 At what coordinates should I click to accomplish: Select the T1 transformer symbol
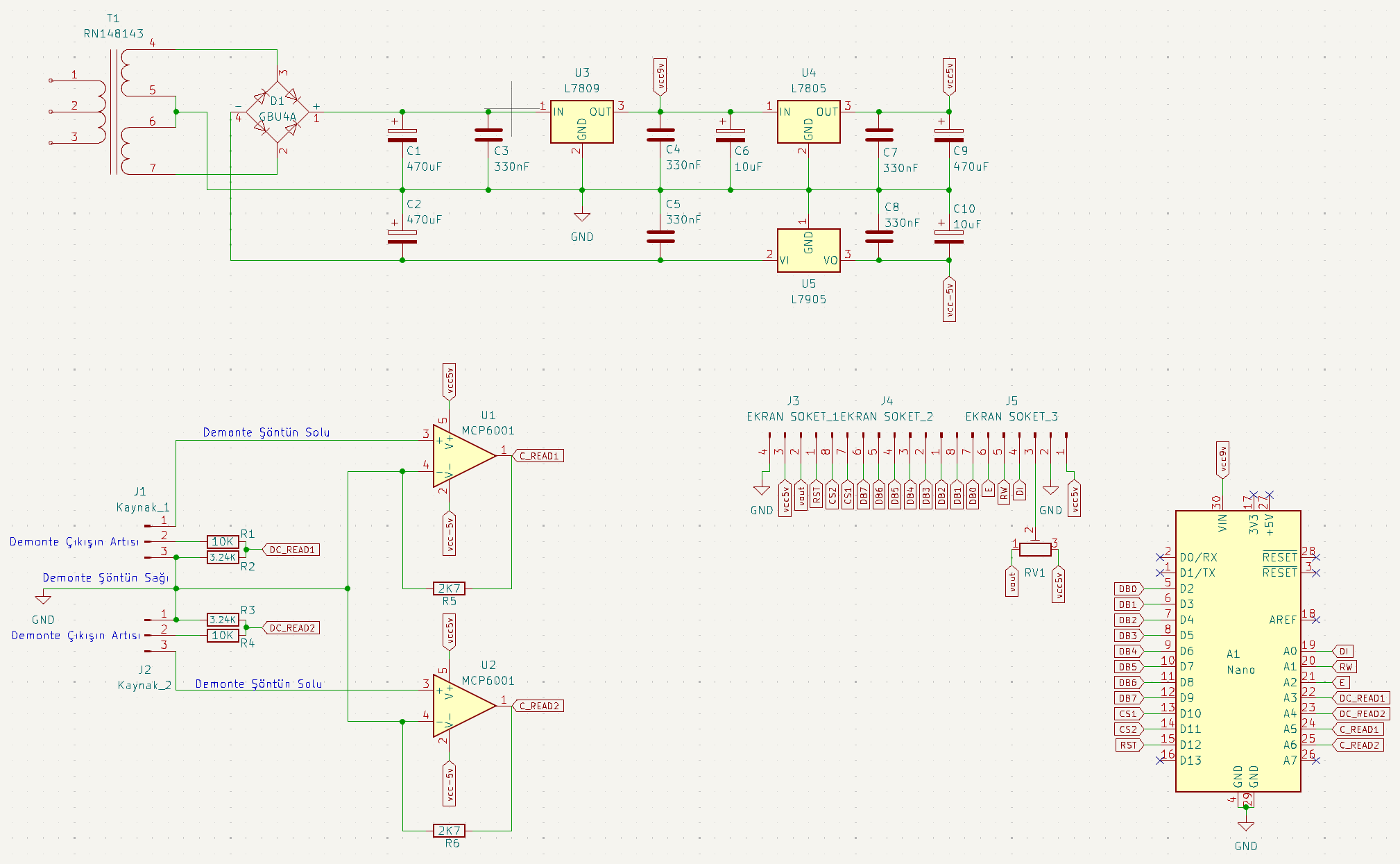coord(114,111)
